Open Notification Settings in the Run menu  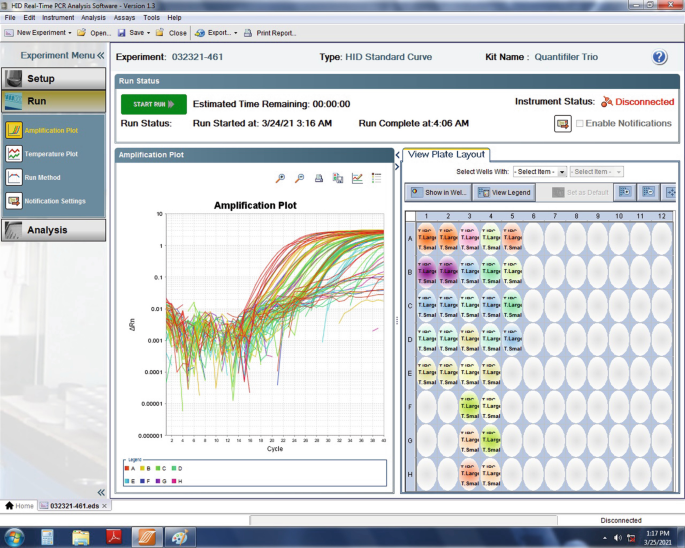[x=57, y=201]
